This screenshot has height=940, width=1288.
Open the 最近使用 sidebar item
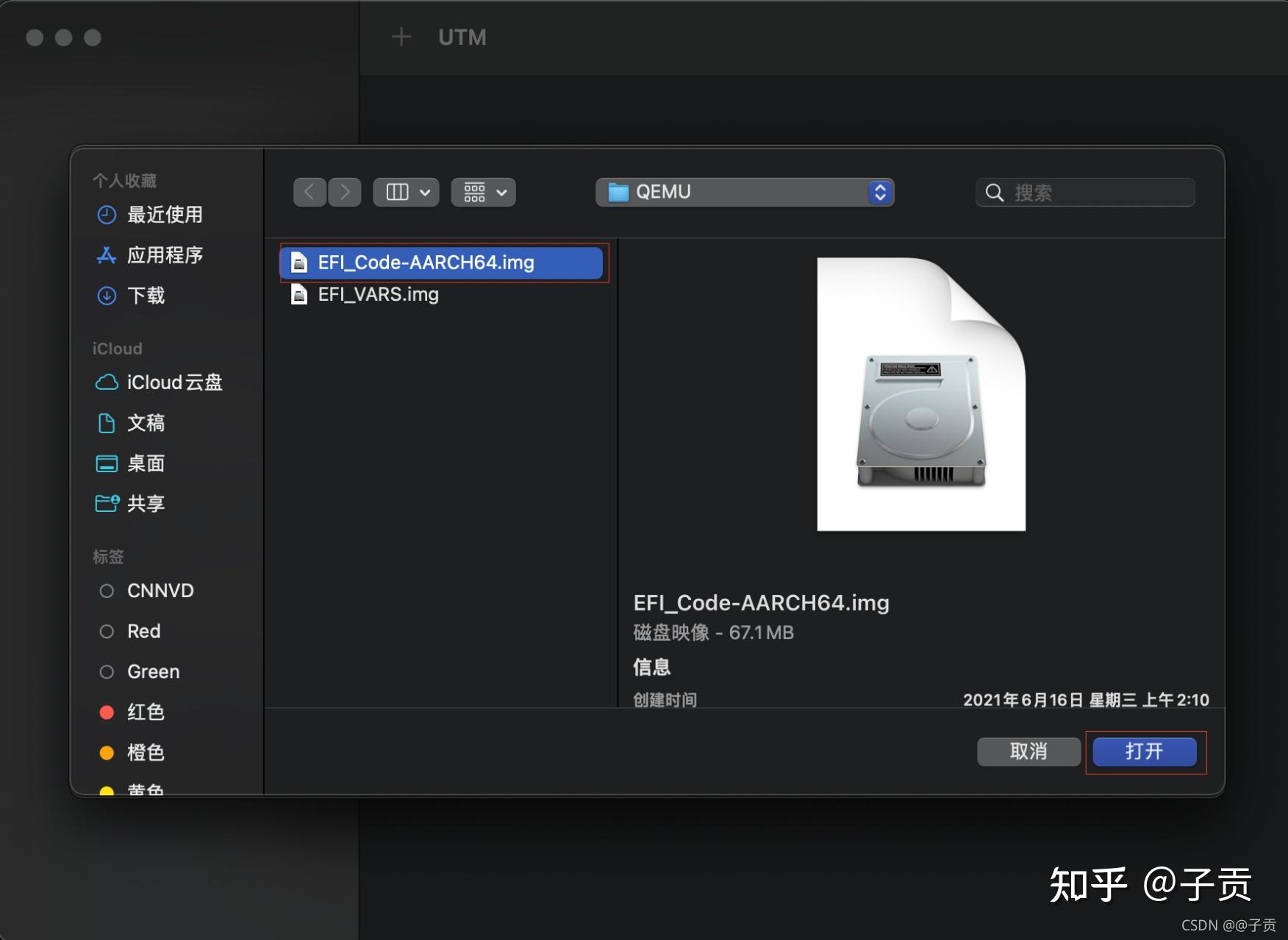[165, 215]
